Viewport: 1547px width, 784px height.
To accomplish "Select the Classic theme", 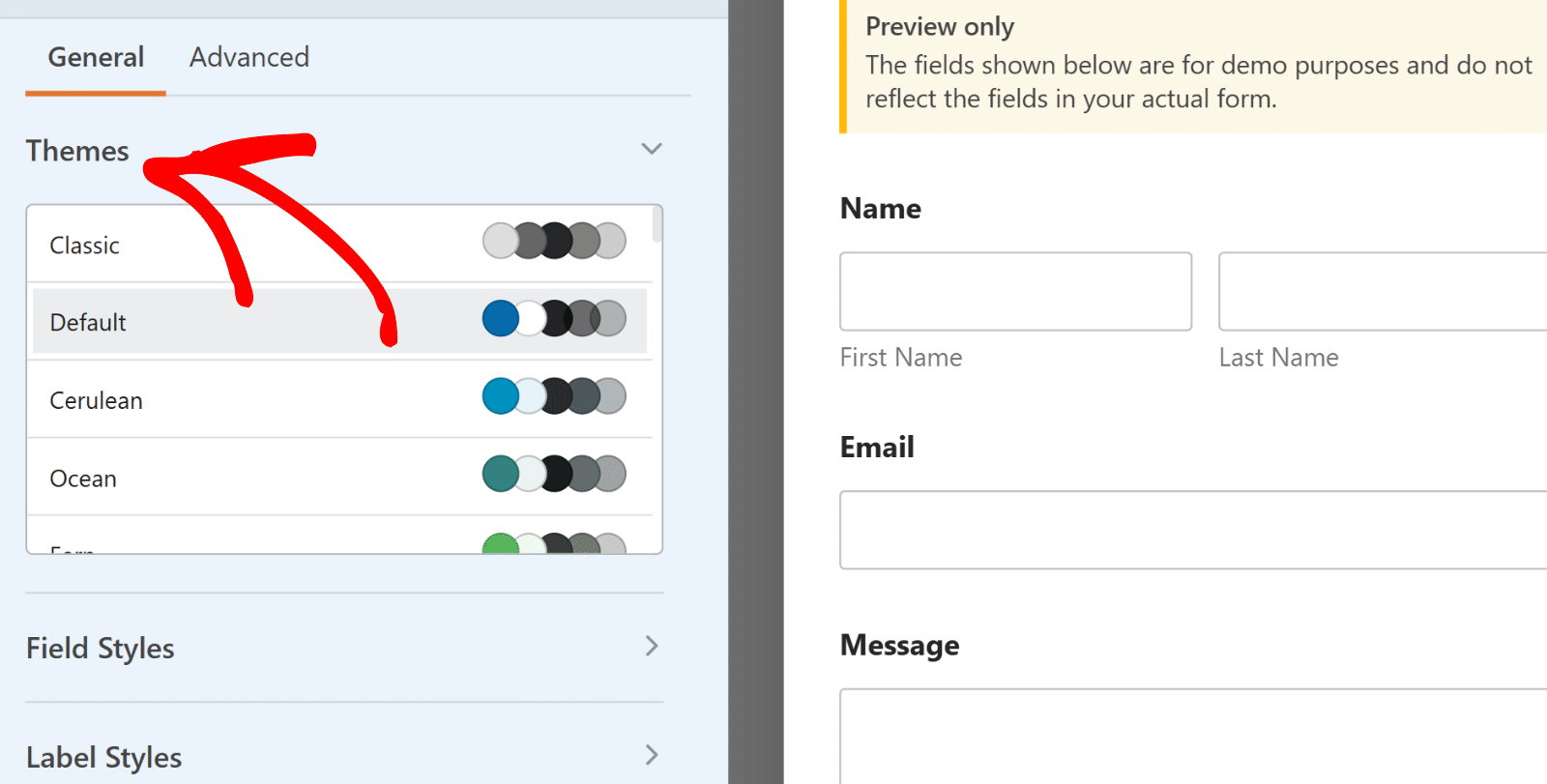I will click(x=193, y=245).
